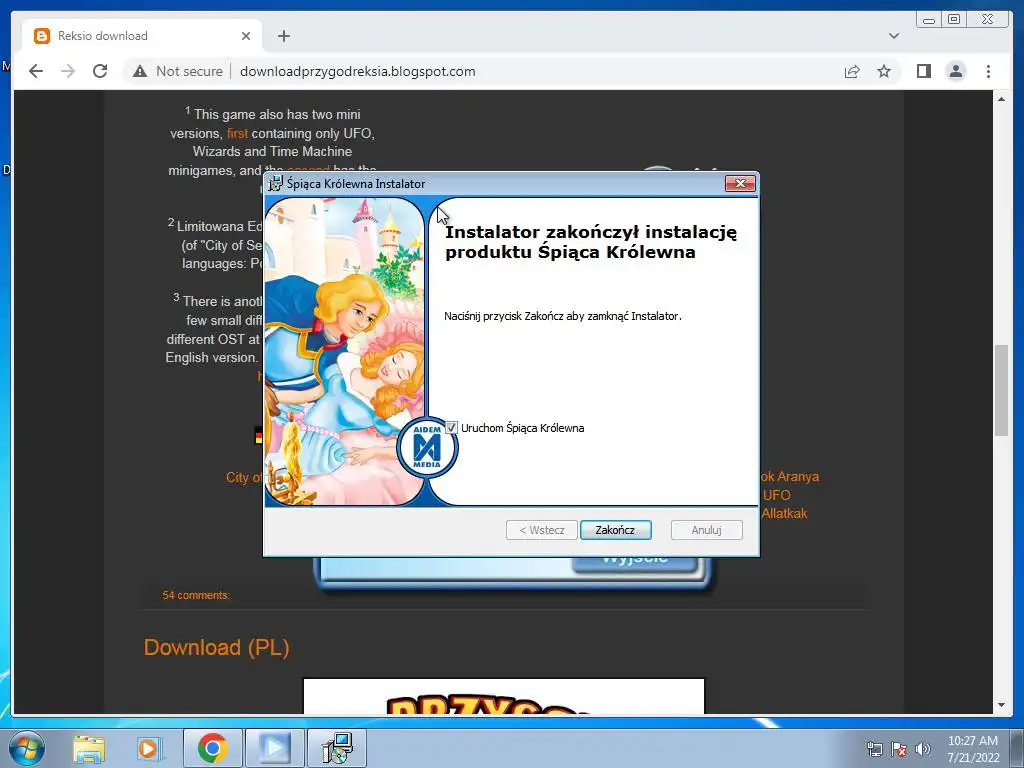Click the Aidem Media logo in the installer
1024x768 pixels.
(x=427, y=447)
